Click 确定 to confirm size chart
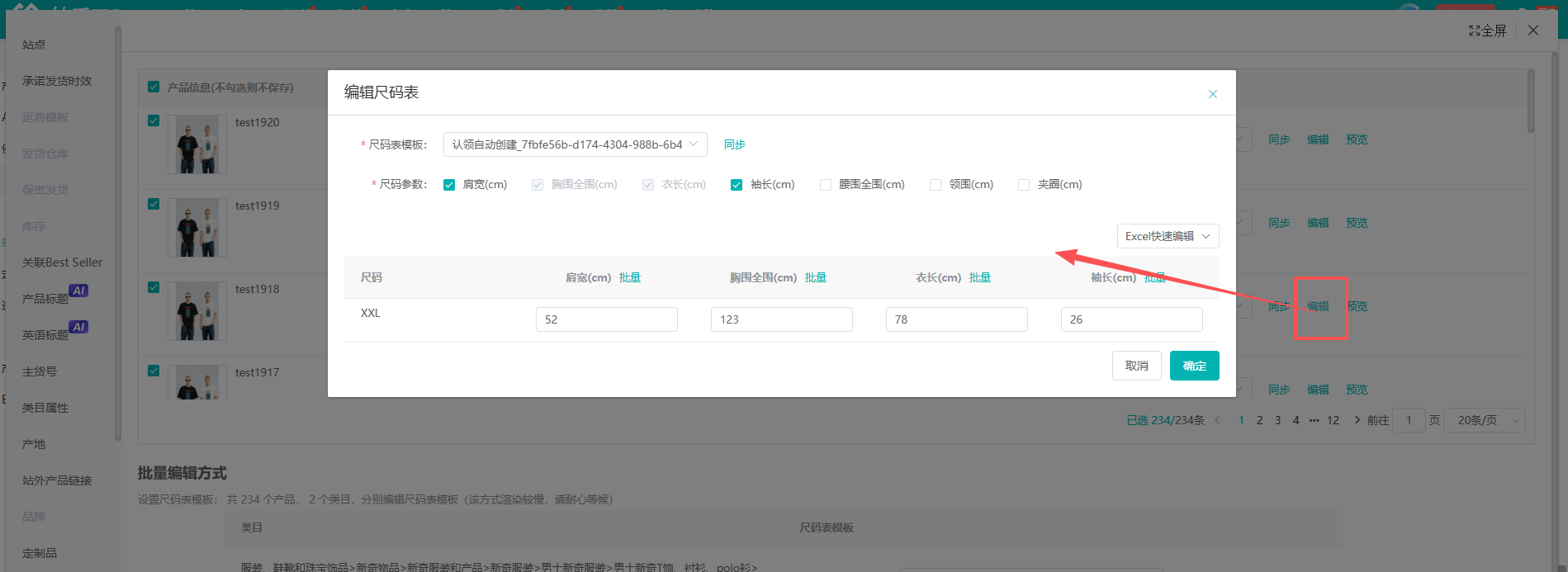The width and height of the screenshot is (1568, 572). pos(1194,366)
